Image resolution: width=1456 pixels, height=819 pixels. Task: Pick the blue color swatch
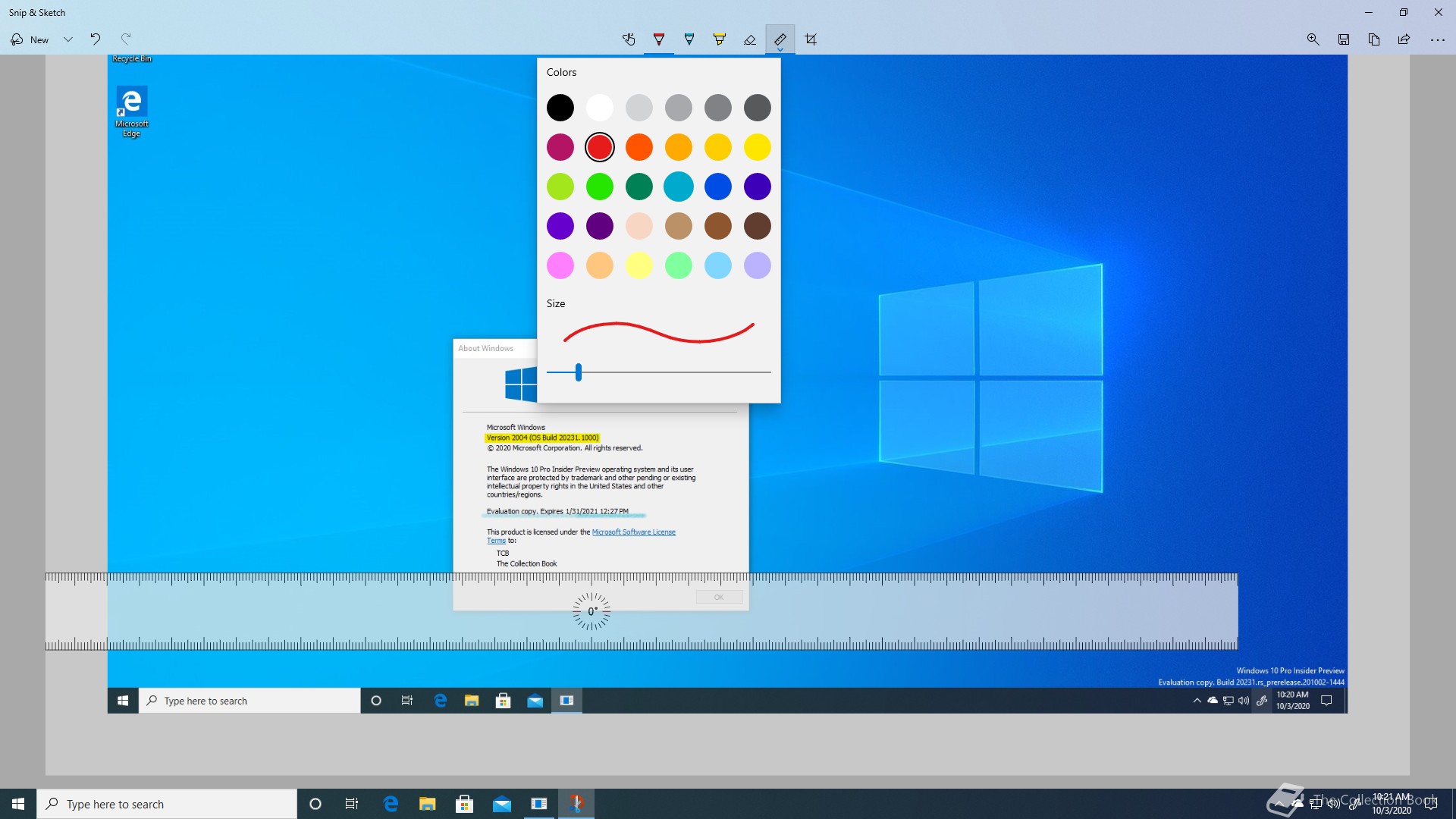coord(718,187)
